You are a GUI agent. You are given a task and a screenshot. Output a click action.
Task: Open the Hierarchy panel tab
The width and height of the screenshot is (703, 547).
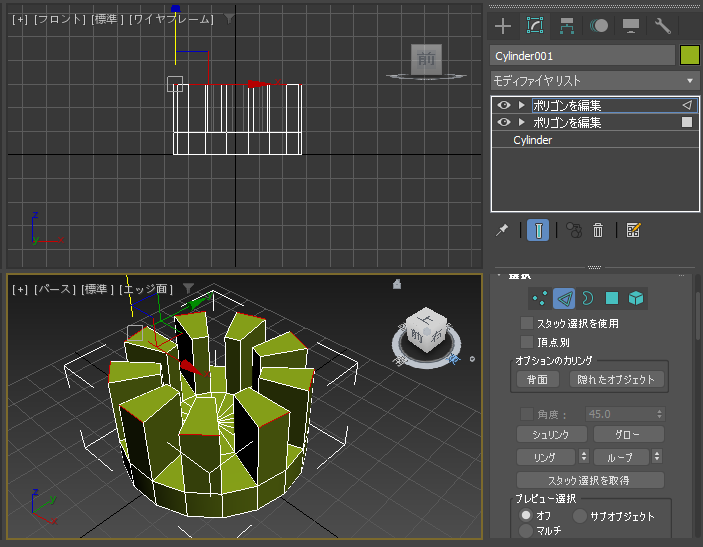(x=567, y=26)
